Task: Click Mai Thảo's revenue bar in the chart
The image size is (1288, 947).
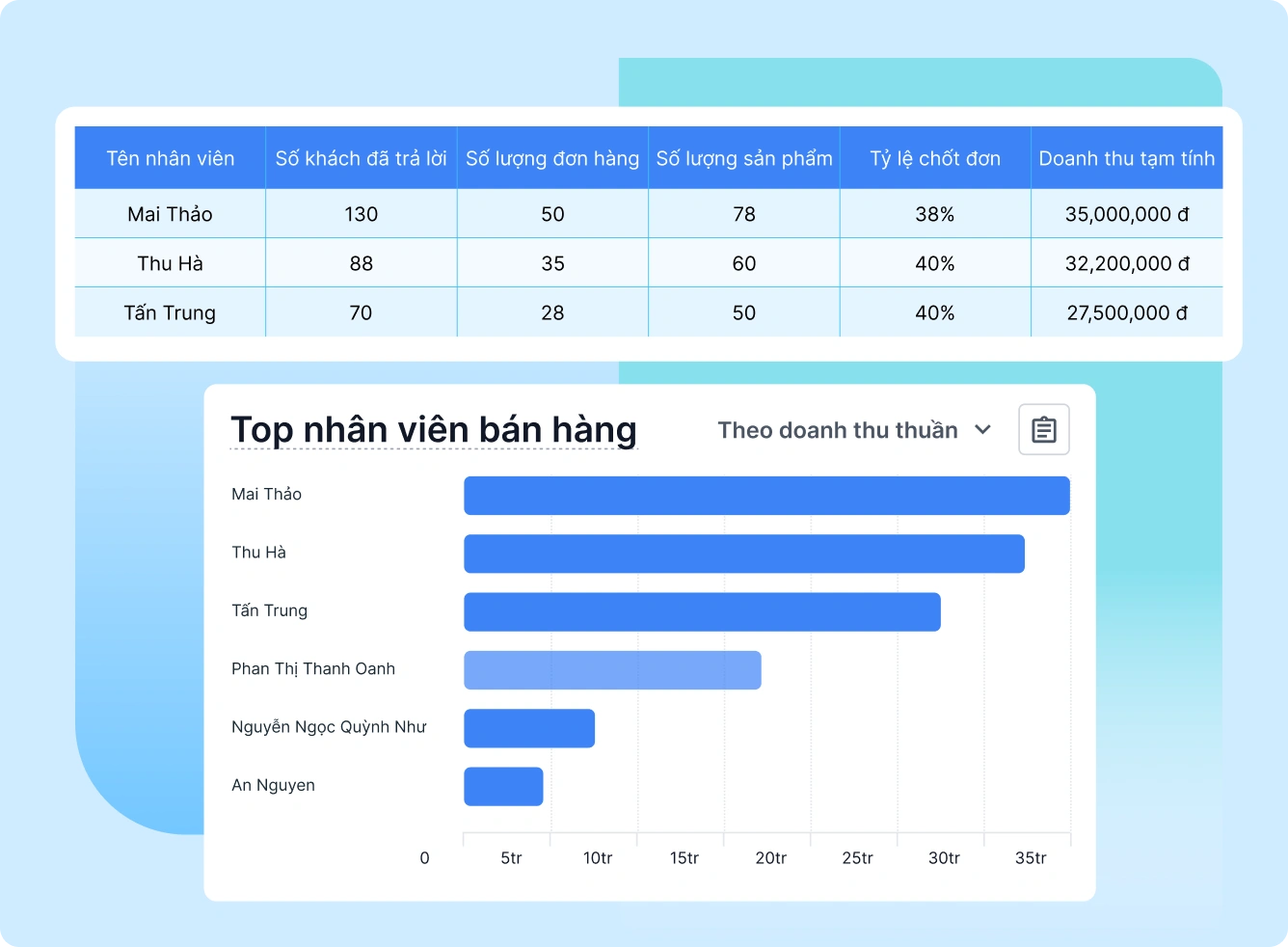Action: [766, 495]
